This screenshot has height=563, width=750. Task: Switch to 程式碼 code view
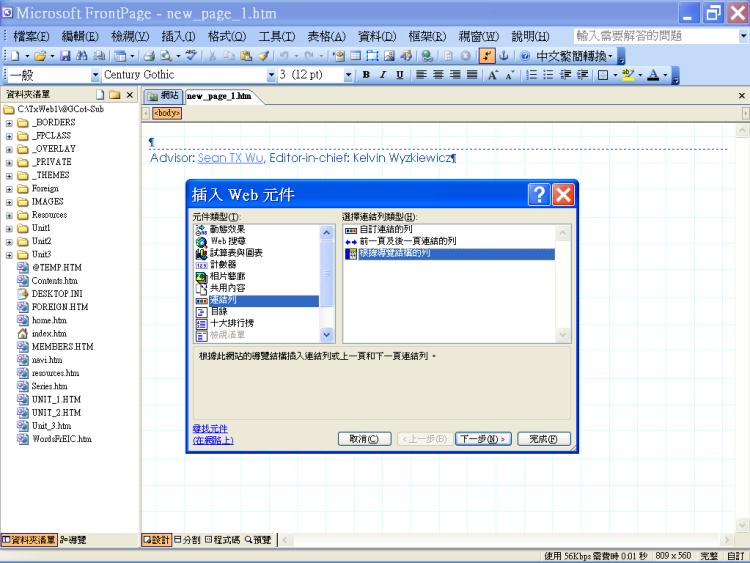pos(222,540)
